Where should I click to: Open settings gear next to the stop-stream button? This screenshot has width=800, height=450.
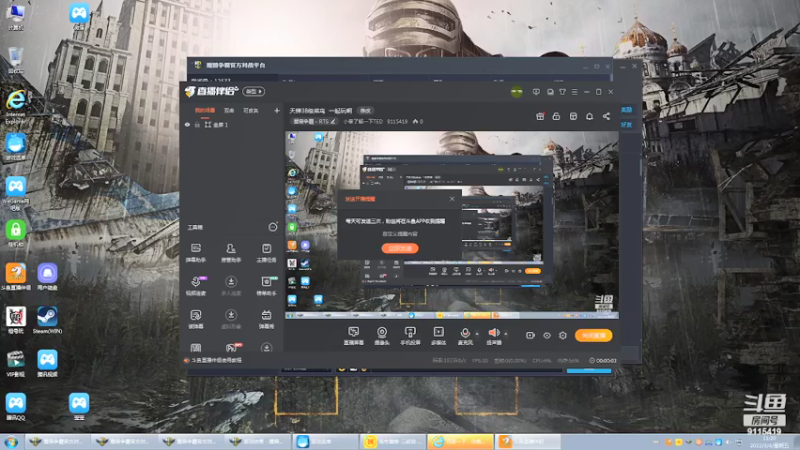(x=563, y=335)
